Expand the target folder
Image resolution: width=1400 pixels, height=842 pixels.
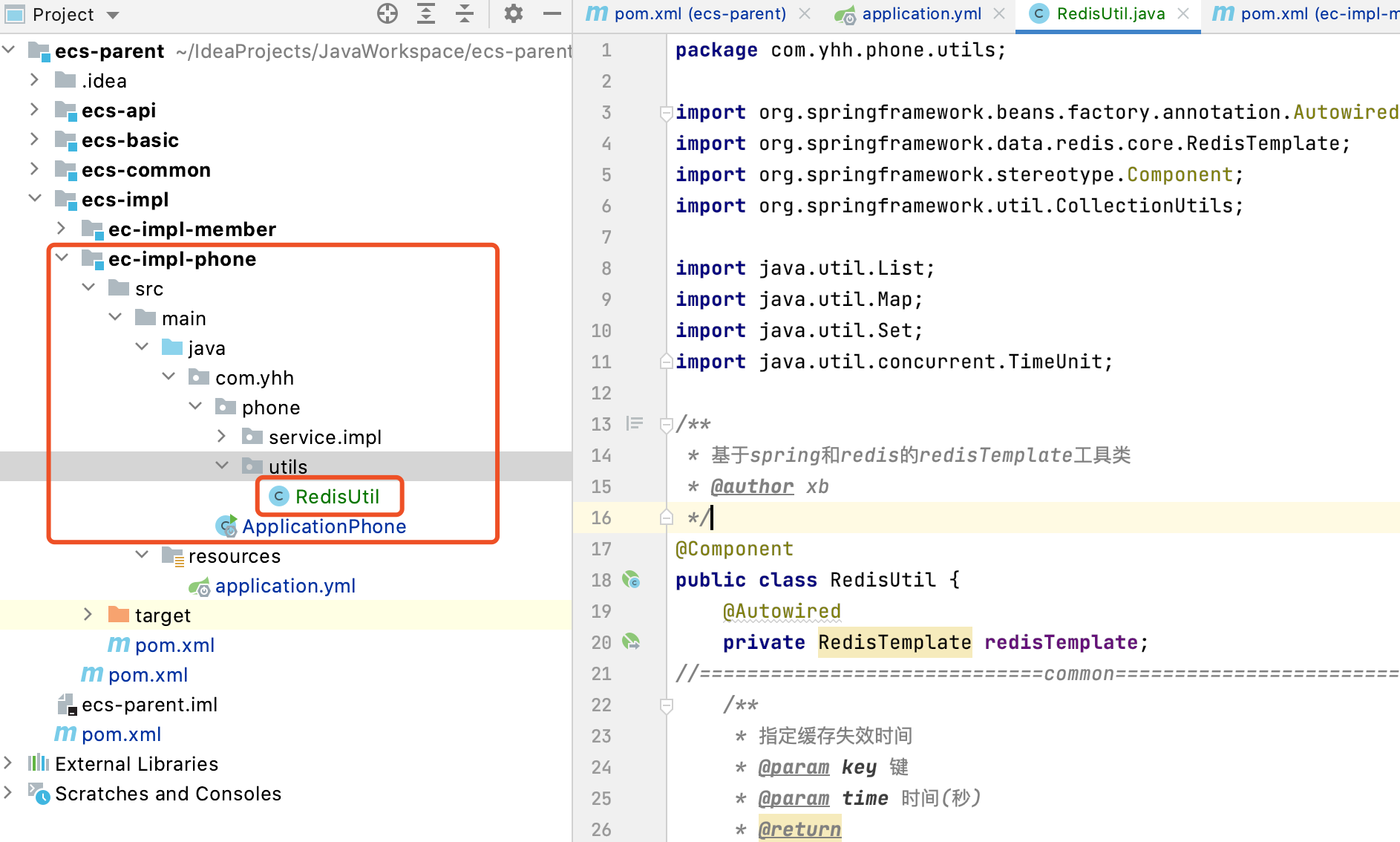point(88,614)
